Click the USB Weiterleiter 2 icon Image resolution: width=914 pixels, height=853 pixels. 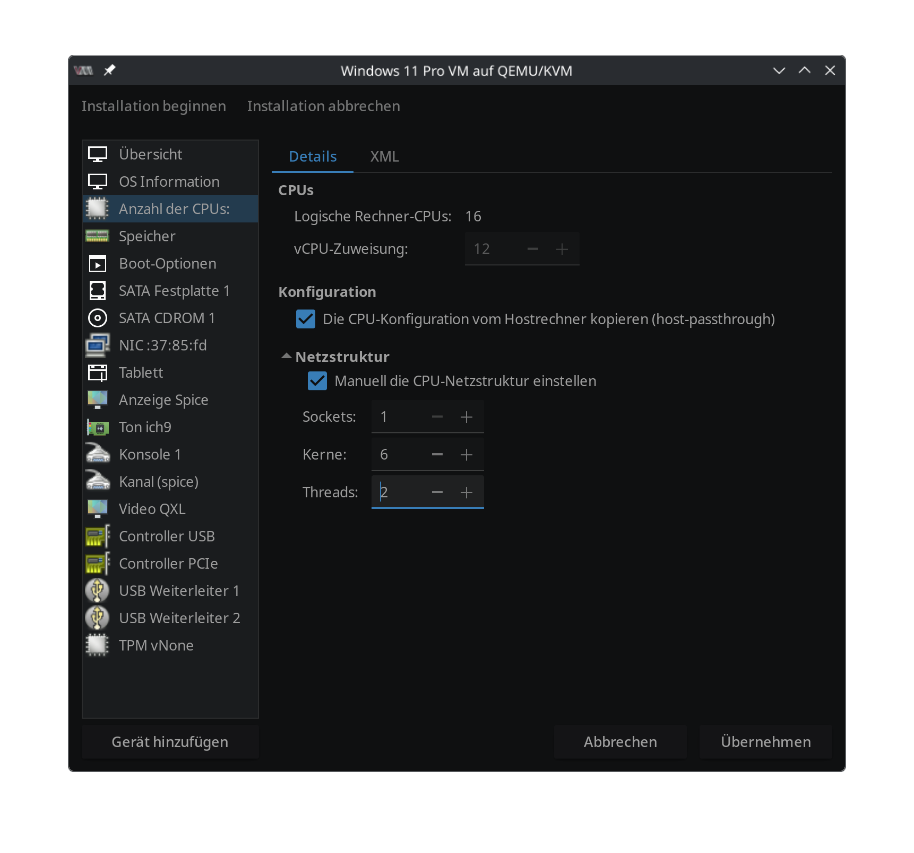coord(97,618)
